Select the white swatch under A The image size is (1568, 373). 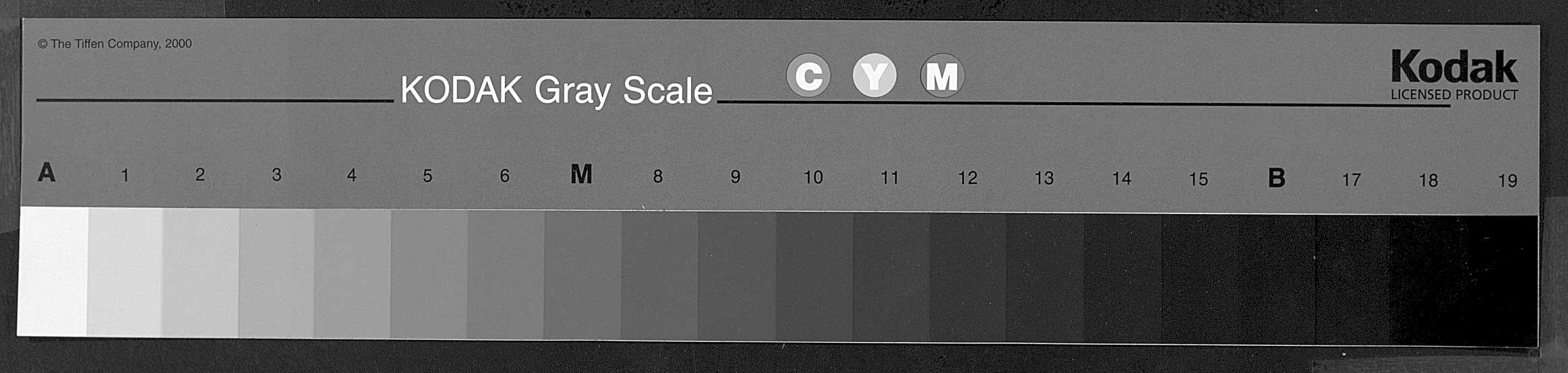53,271
